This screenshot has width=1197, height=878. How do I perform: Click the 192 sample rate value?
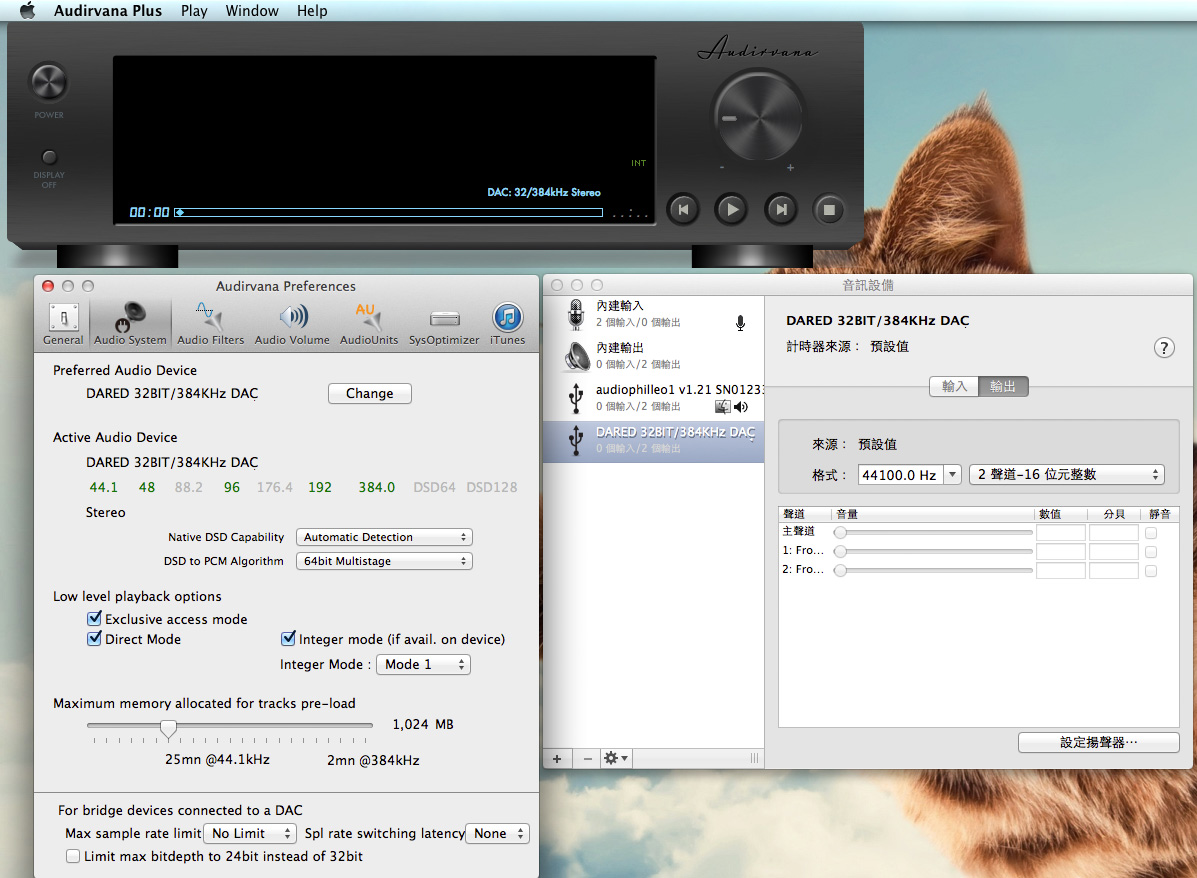tap(320, 487)
